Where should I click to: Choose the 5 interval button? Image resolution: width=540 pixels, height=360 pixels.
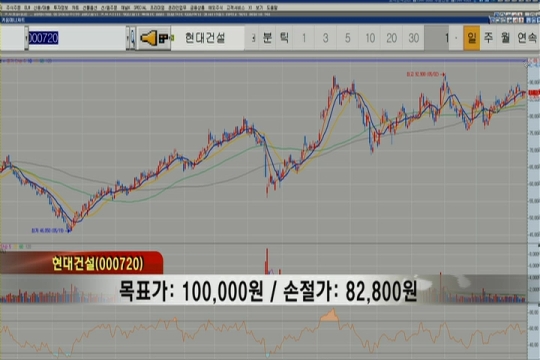pos(347,38)
